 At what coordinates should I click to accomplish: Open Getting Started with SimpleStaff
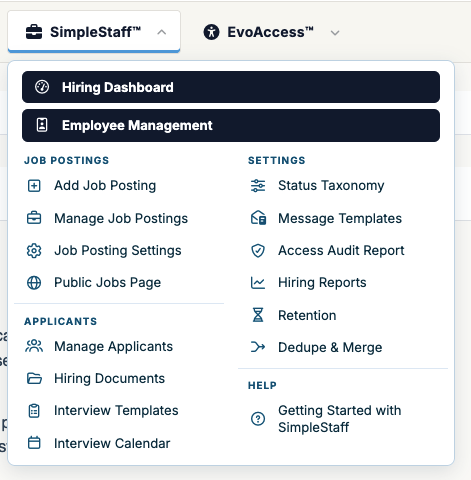(340, 419)
